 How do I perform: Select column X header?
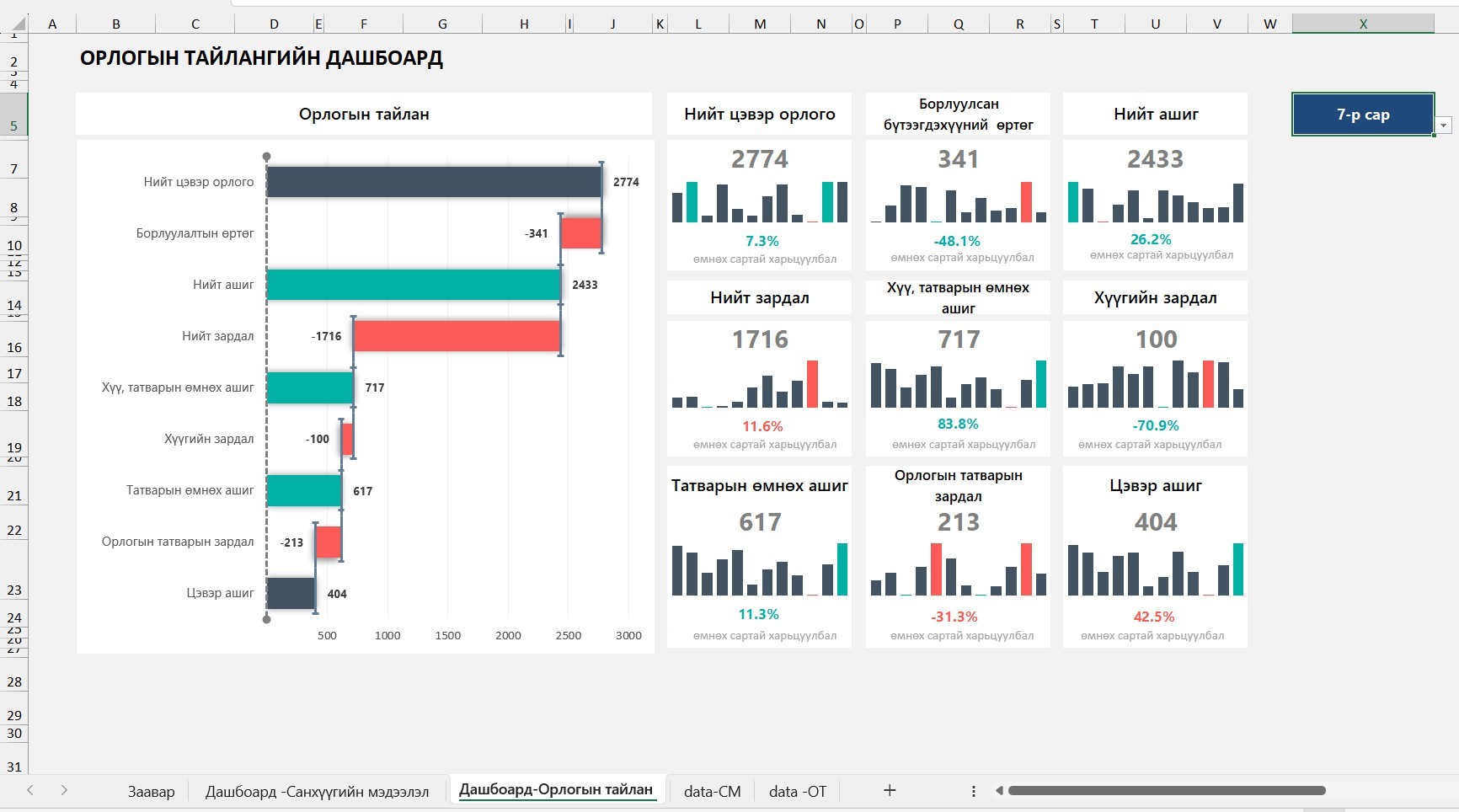1363,24
